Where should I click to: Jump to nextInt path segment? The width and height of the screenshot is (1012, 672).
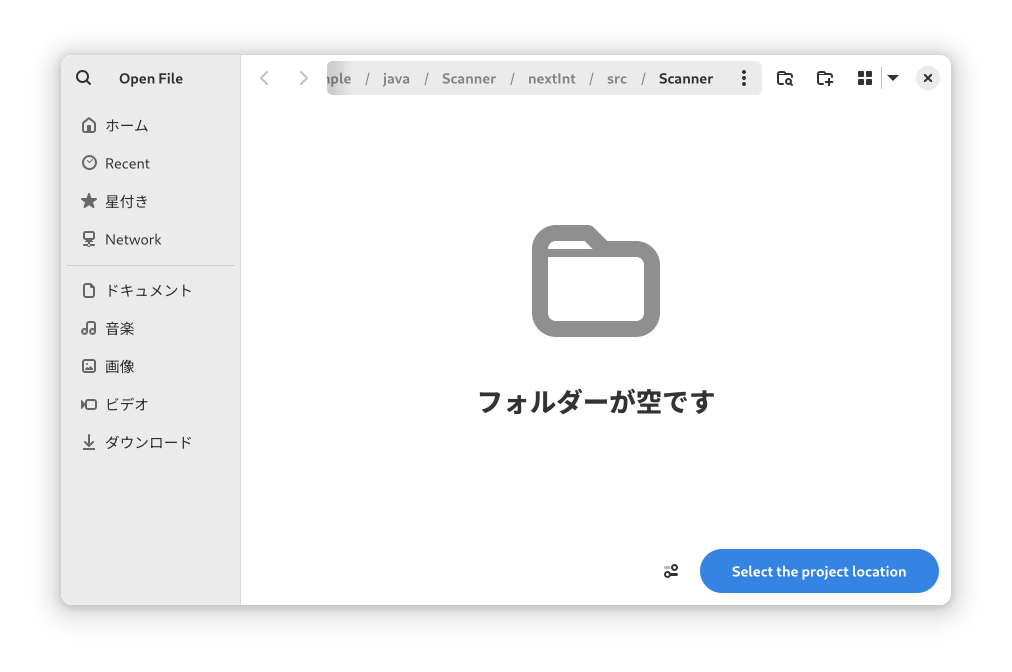click(x=551, y=79)
